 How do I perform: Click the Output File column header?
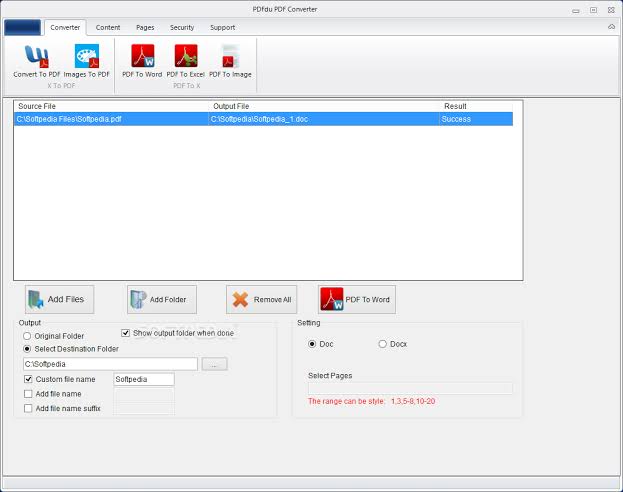pyautogui.click(x=324, y=106)
